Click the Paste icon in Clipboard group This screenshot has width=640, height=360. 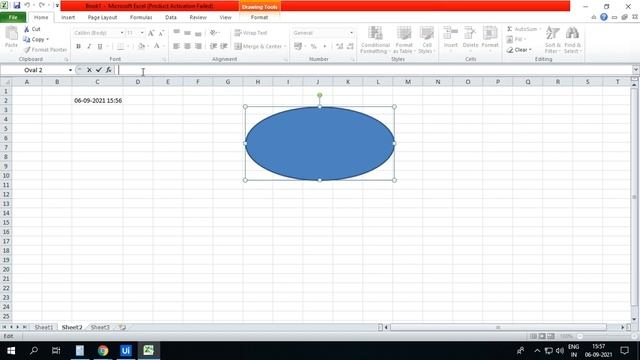pyautogui.click(x=11, y=34)
